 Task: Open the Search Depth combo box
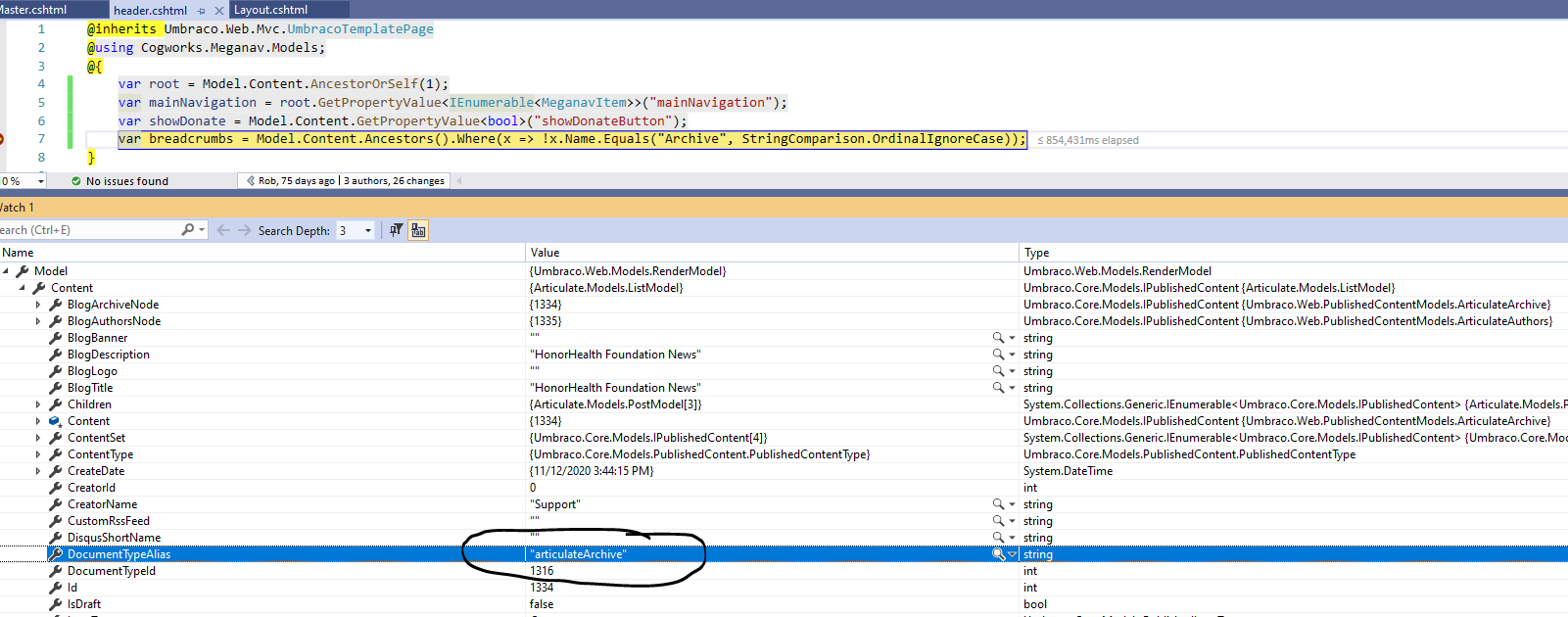[x=356, y=230]
